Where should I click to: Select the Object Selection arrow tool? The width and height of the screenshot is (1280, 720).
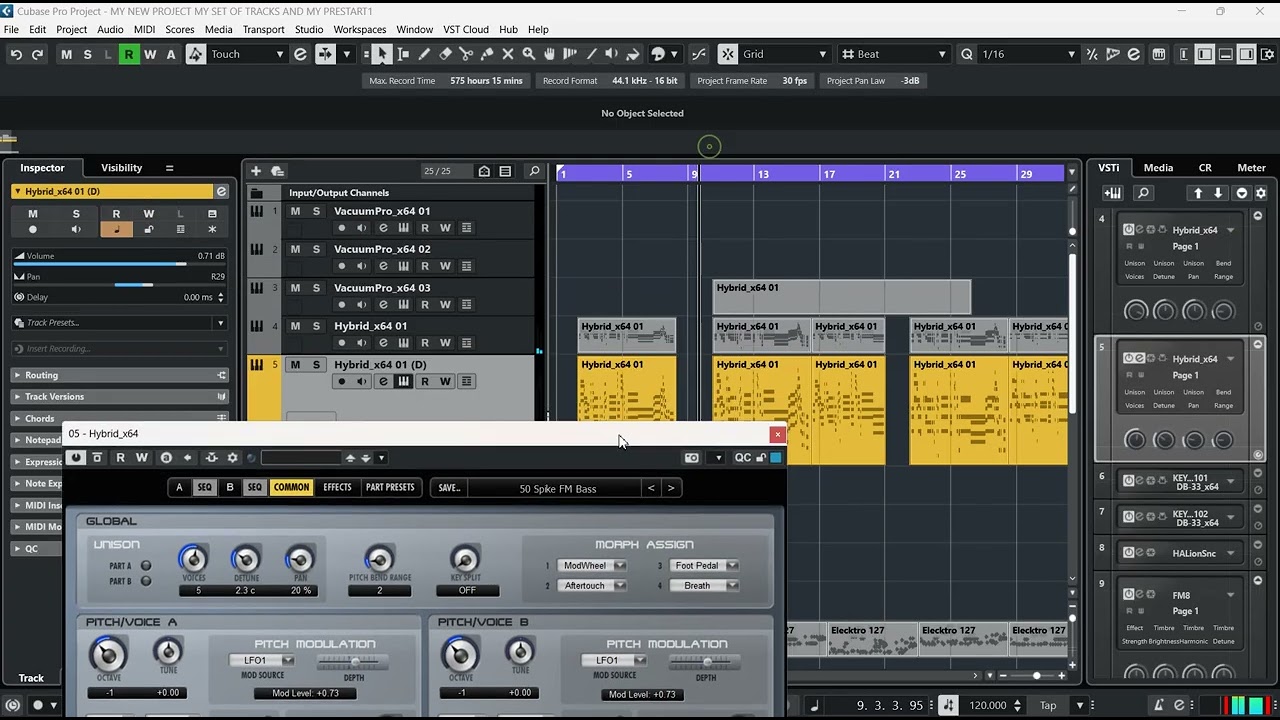(x=381, y=54)
